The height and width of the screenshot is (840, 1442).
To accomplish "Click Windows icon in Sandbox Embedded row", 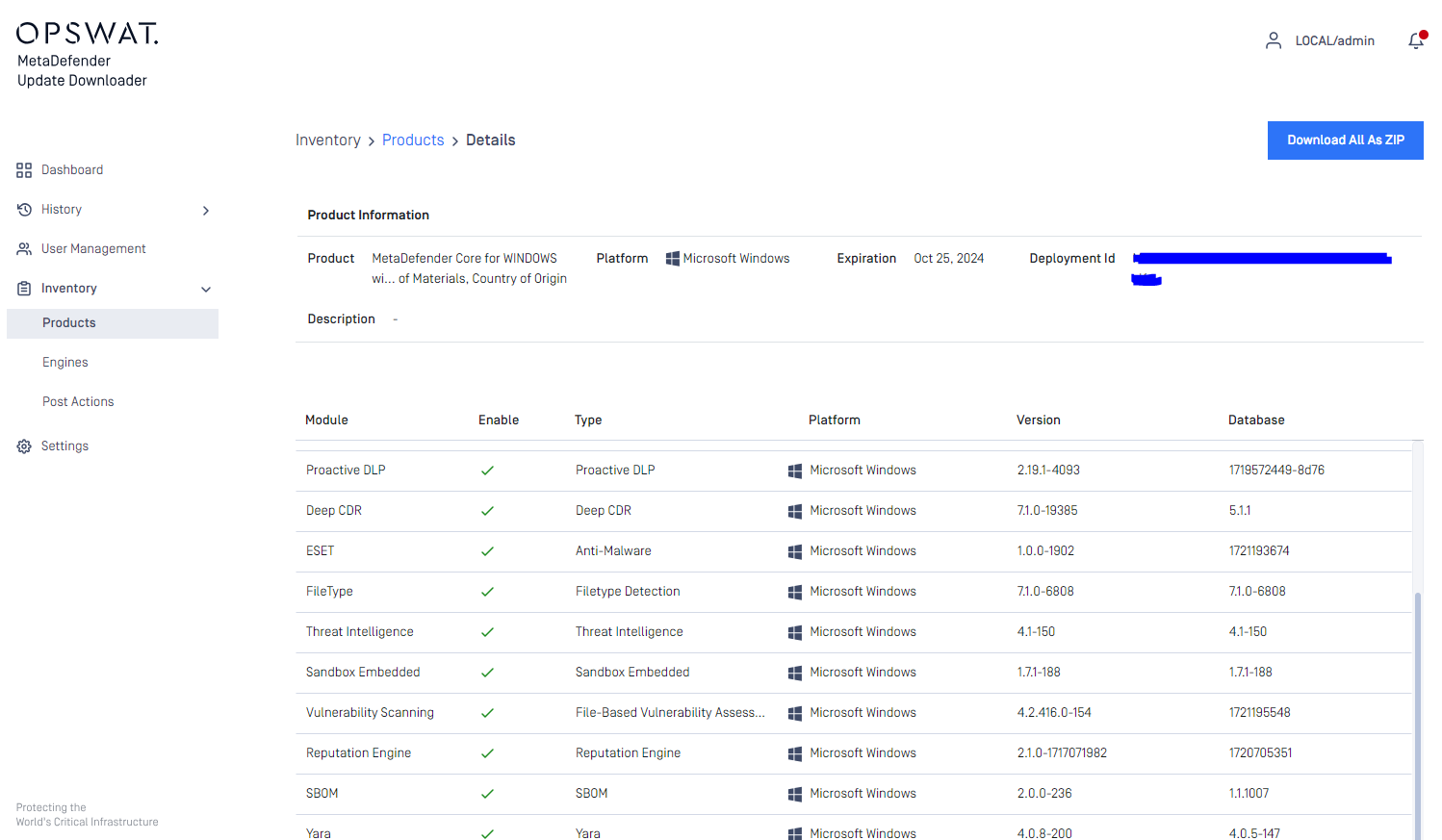I will click(795, 673).
